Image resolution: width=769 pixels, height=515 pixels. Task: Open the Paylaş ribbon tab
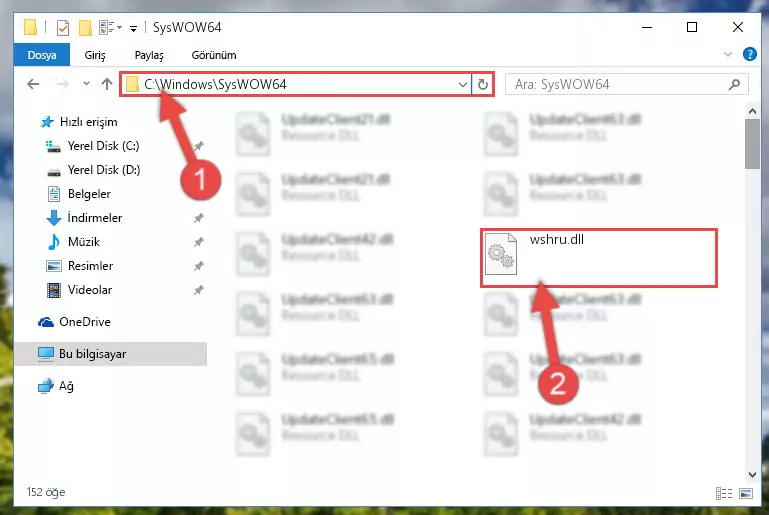click(149, 55)
